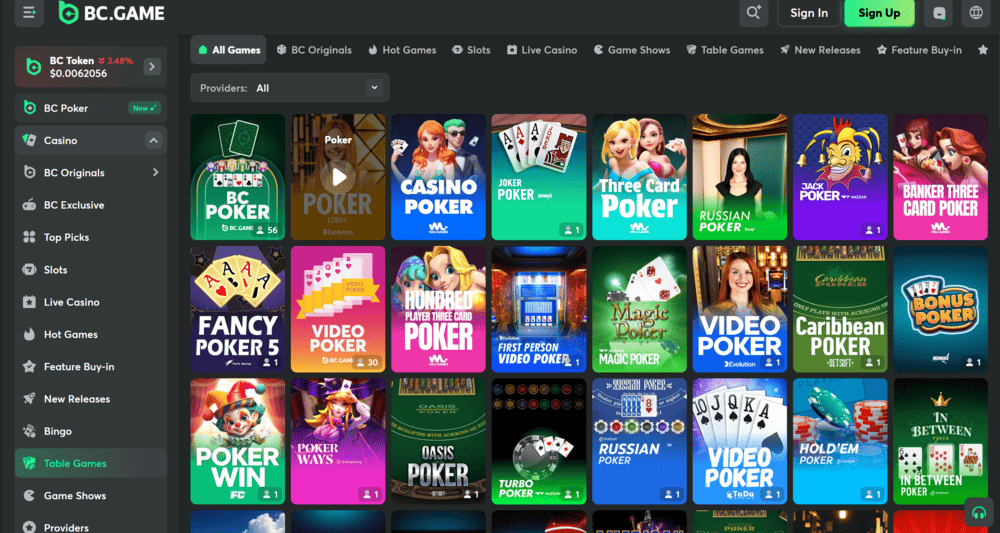1000x533 pixels.
Task: Click the New Releases rocket icon in the sidebar
Action: [29, 399]
